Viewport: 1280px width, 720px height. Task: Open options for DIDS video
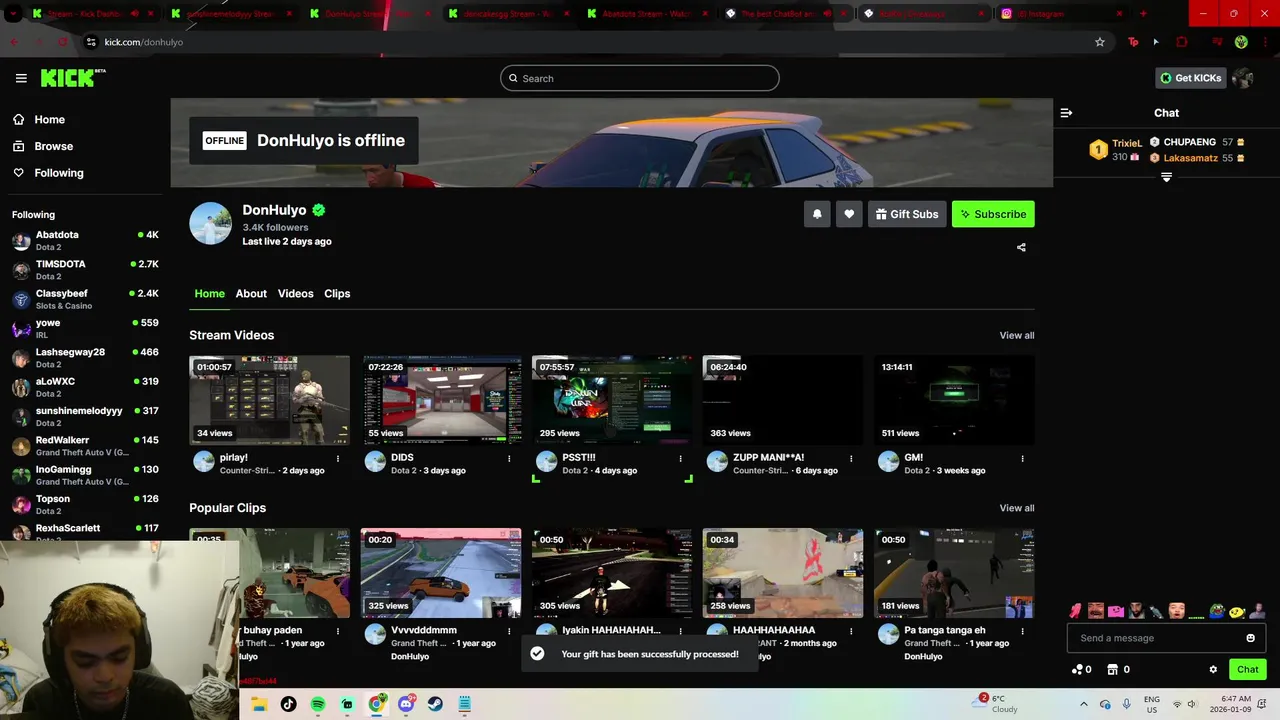coord(509,459)
